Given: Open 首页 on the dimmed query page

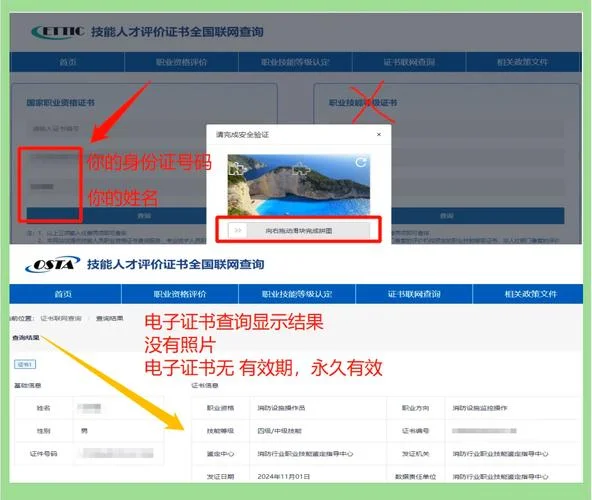Looking at the screenshot, I should coord(68,62).
